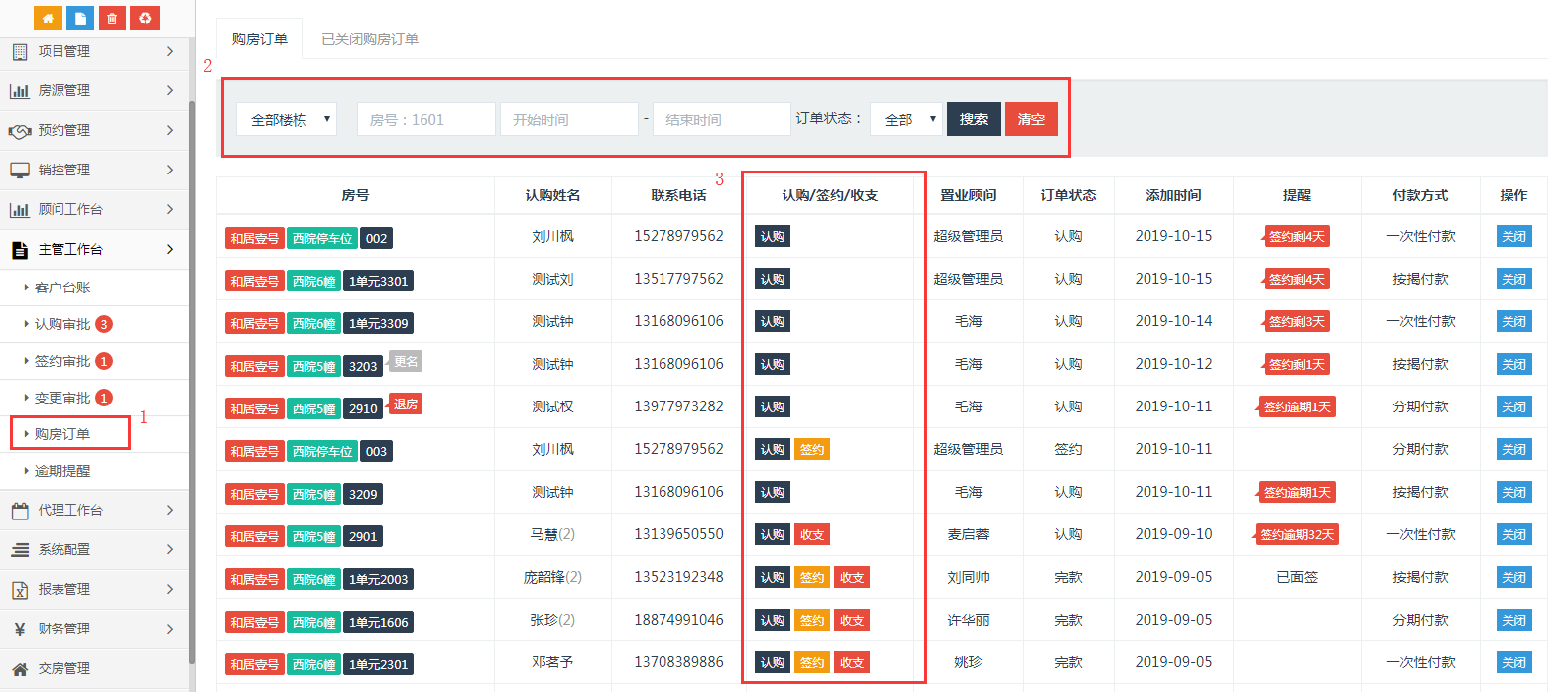Expand the 项目管理 menu chevron
The height and width of the screenshot is (692, 1568).
(x=170, y=51)
